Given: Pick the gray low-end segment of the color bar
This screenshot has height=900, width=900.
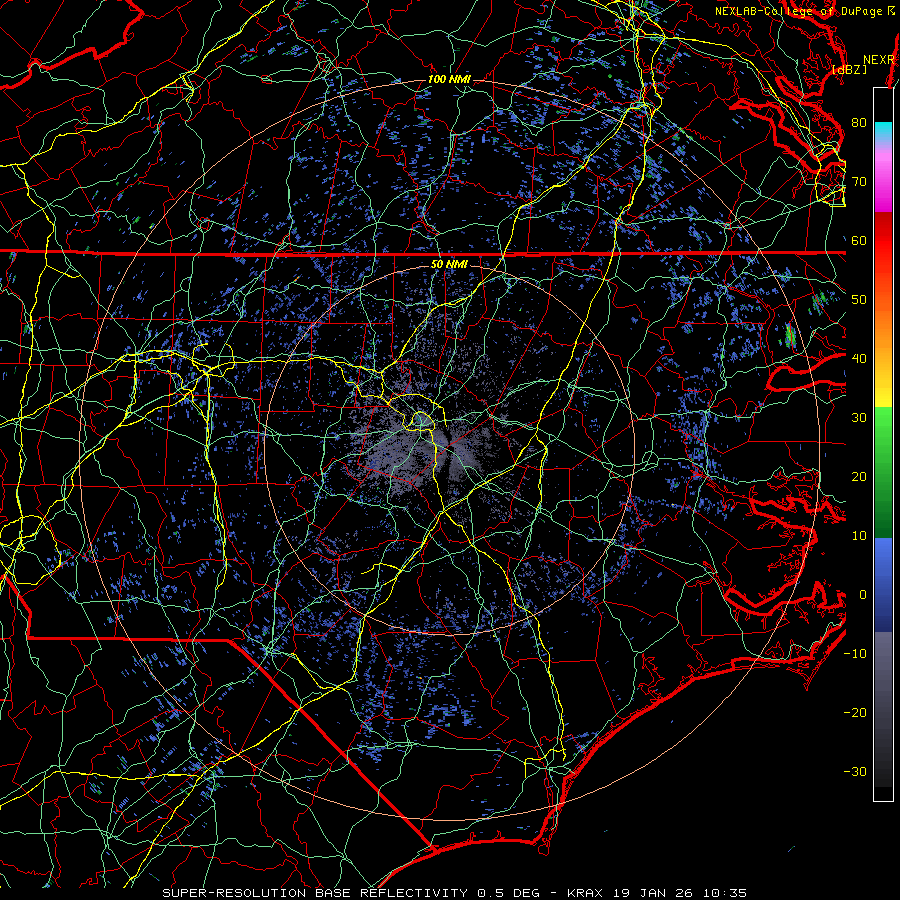Looking at the screenshot, I should 883,709.
